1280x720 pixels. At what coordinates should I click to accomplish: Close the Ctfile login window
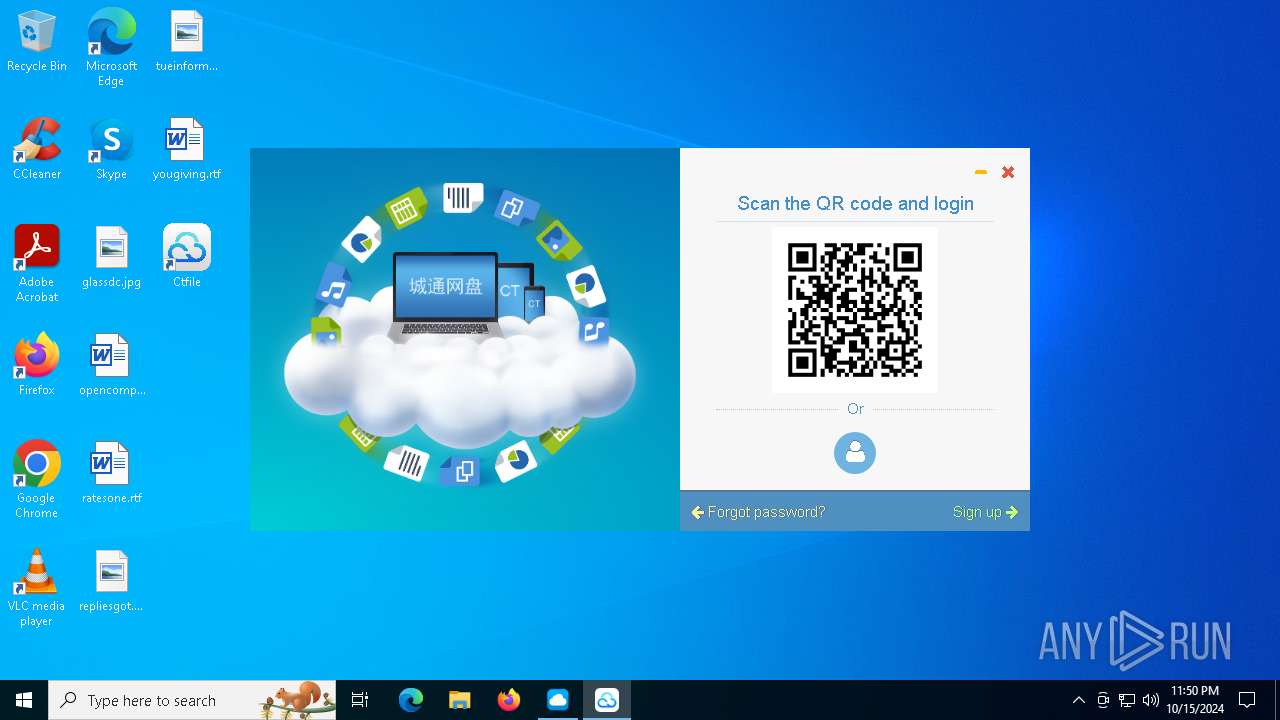(1008, 172)
